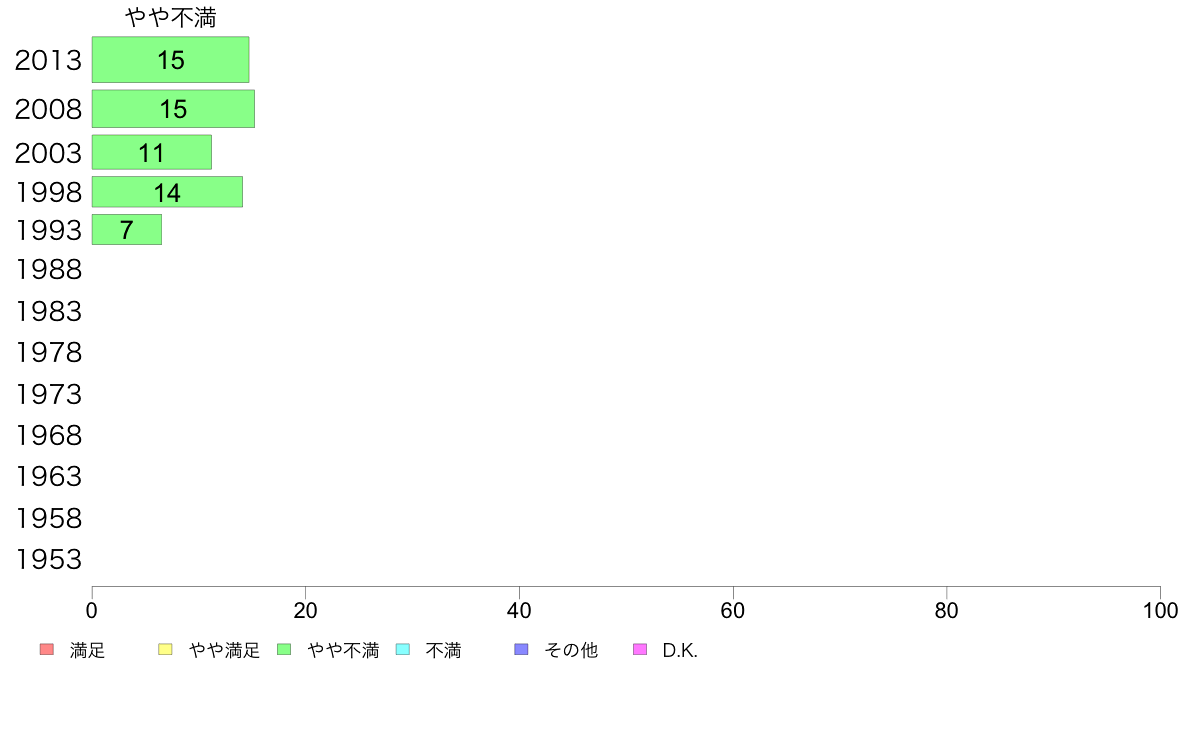Select the 2003 bar labeled 11
Viewport: 1188px width, 736px height.
[152, 152]
